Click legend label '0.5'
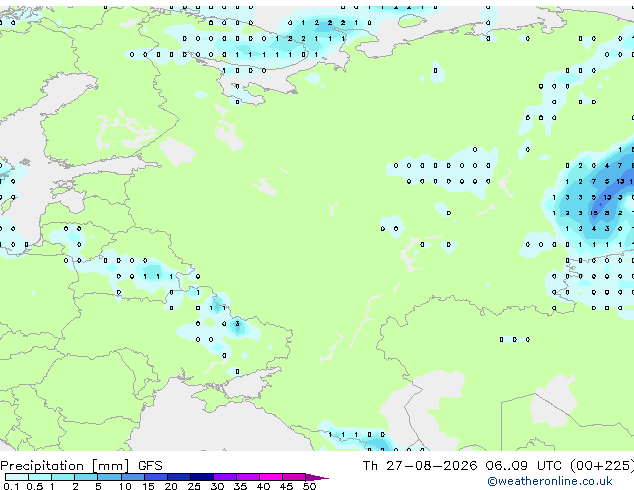 click(34, 486)
